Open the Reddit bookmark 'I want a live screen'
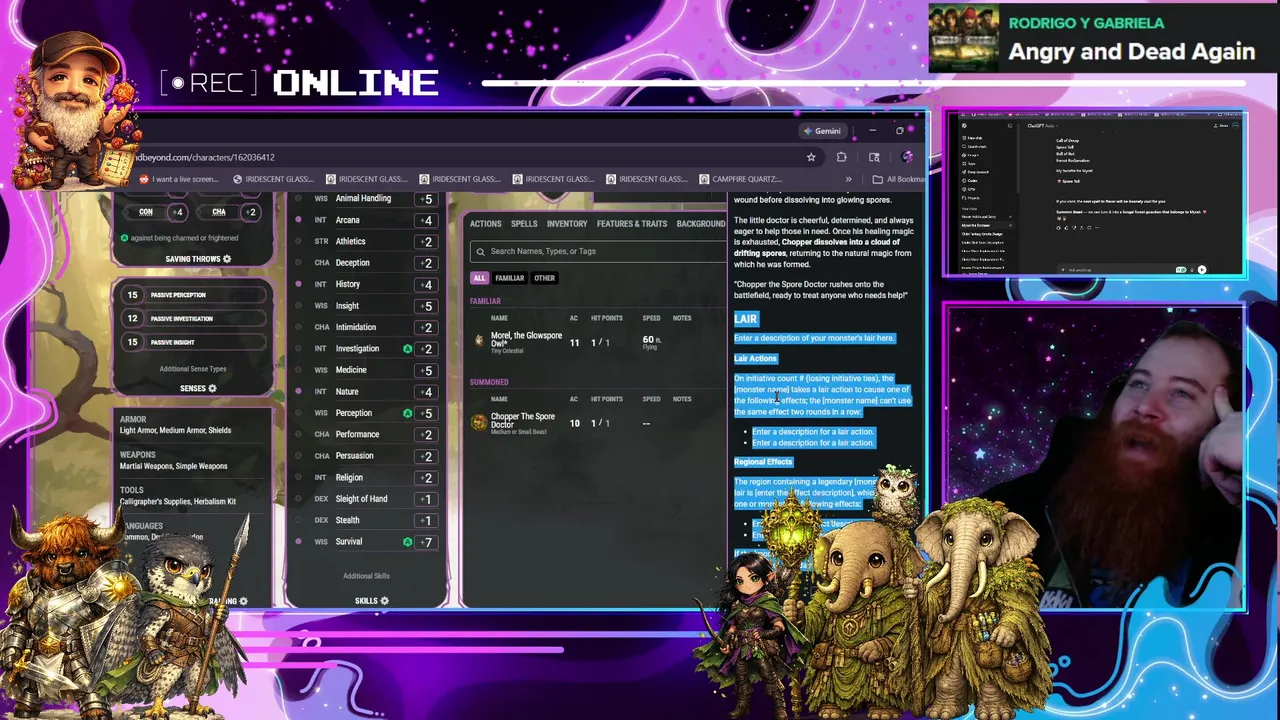Viewport: 1280px width, 720px height. click(179, 179)
